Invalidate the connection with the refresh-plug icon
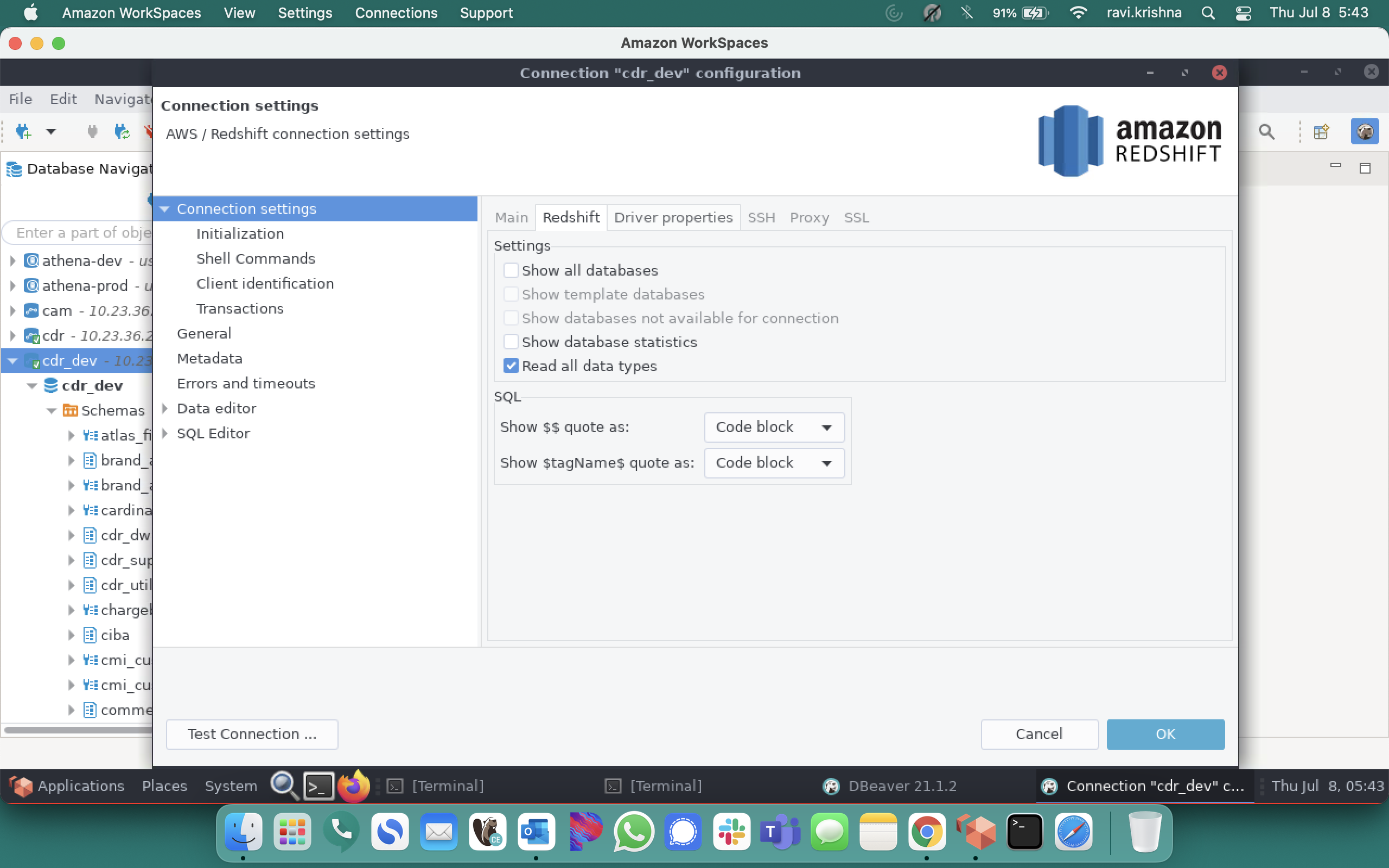Viewport: 1389px width, 868px height. pyautogui.click(x=123, y=131)
